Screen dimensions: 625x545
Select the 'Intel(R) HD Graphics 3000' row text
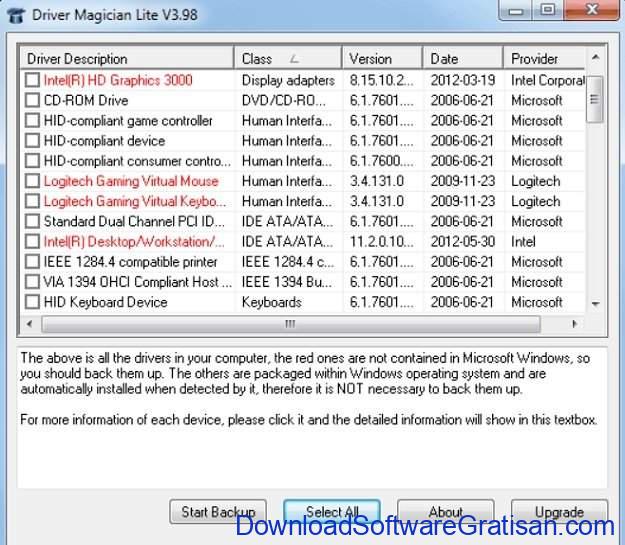[118, 80]
